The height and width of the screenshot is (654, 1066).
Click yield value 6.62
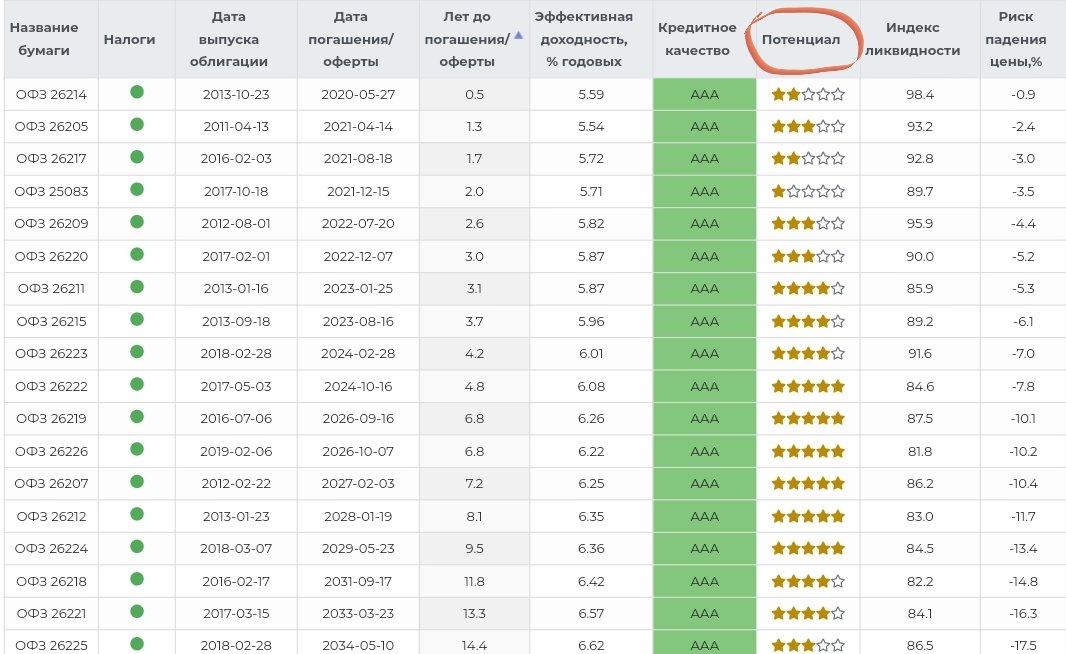click(591, 645)
